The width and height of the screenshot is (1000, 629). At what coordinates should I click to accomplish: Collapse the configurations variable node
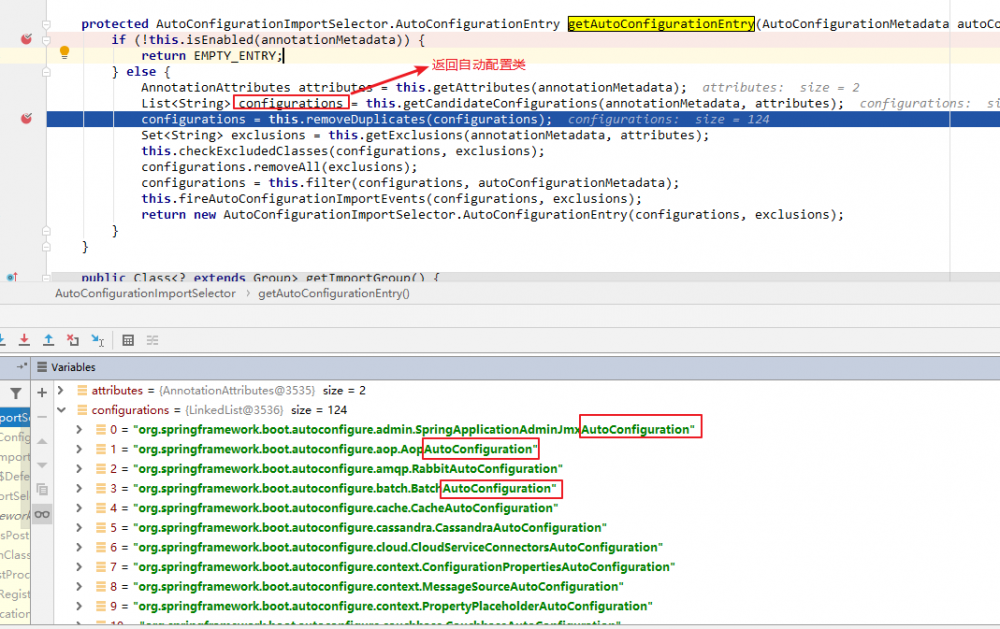coord(62,409)
